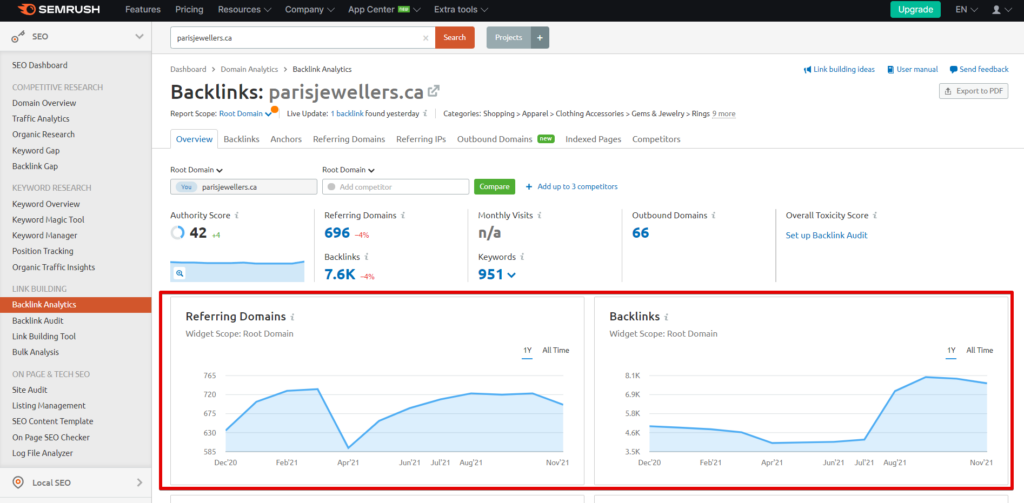Switch to the Anchors tab
Image resolution: width=1024 pixels, height=503 pixels.
tap(286, 139)
